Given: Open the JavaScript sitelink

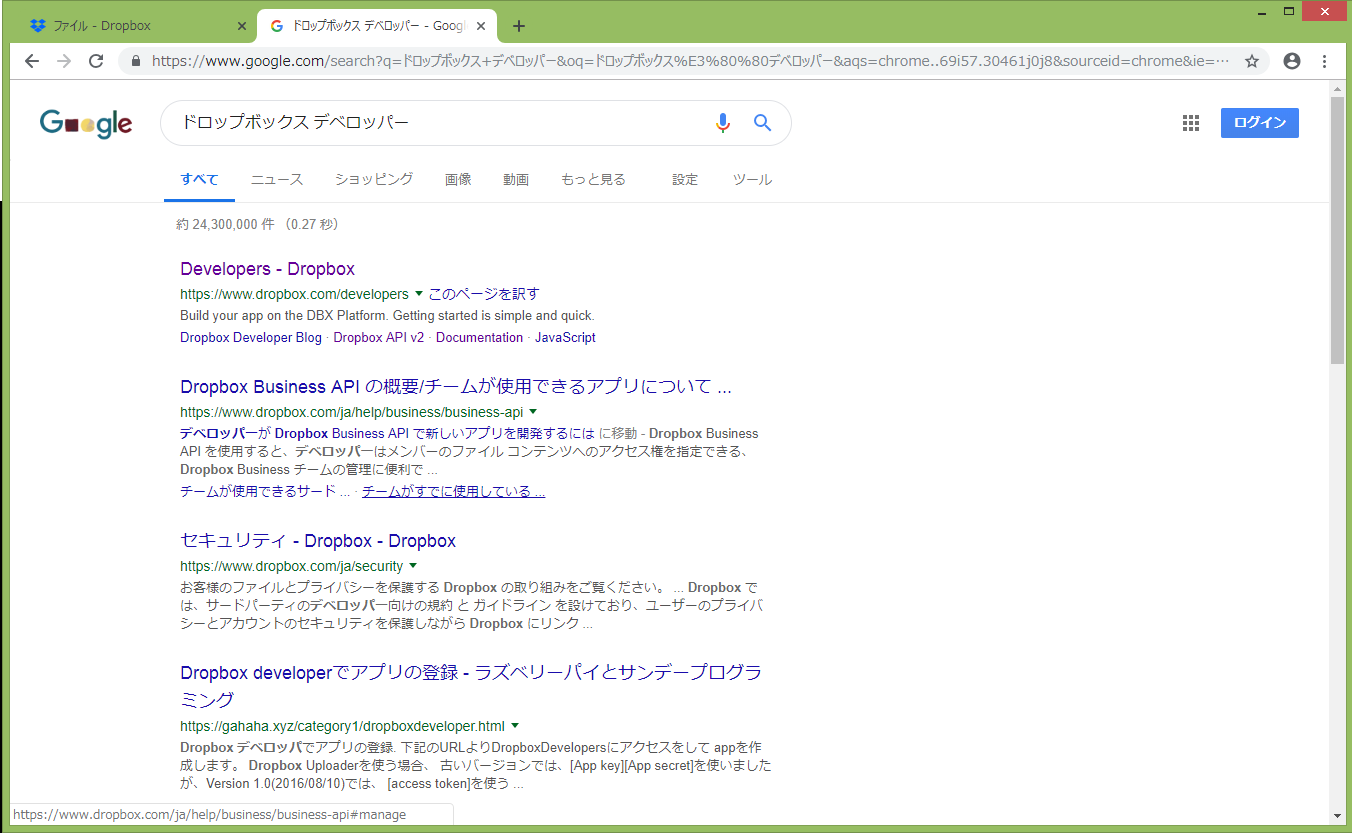Looking at the screenshot, I should [x=565, y=338].
